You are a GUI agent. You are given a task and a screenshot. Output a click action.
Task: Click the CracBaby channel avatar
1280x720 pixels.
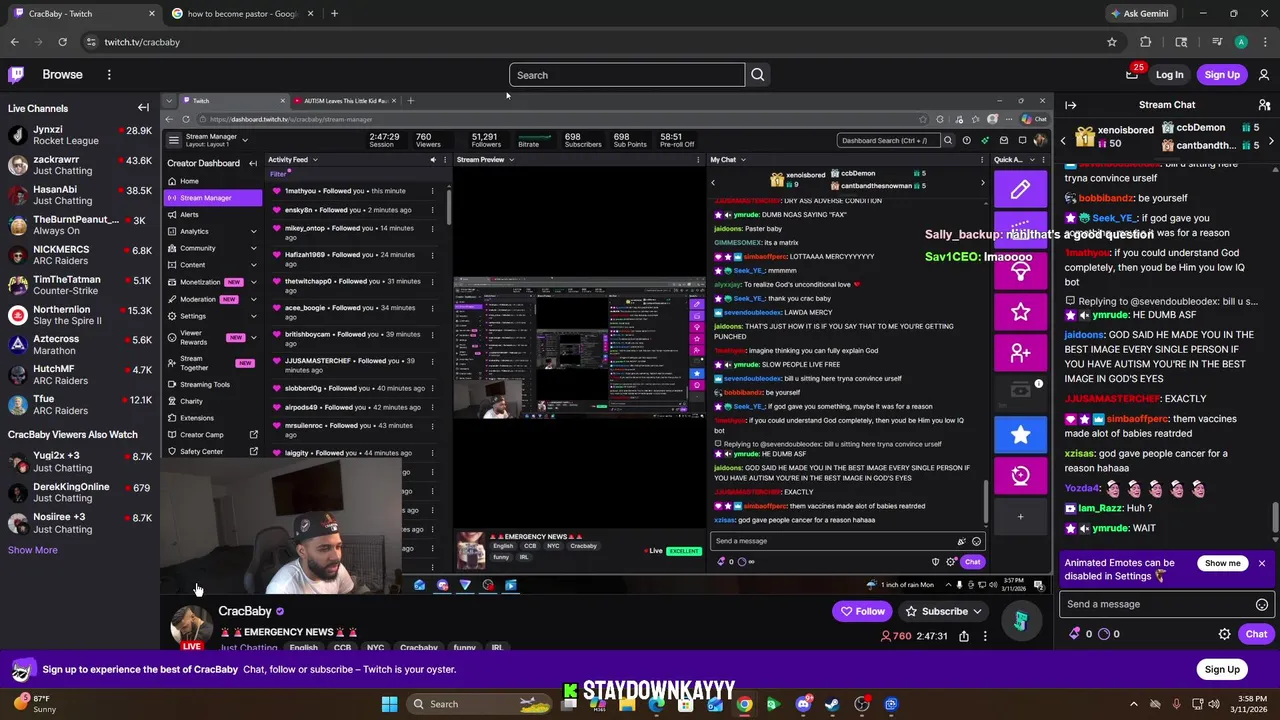pyautogui.click(x=190, y=628)
